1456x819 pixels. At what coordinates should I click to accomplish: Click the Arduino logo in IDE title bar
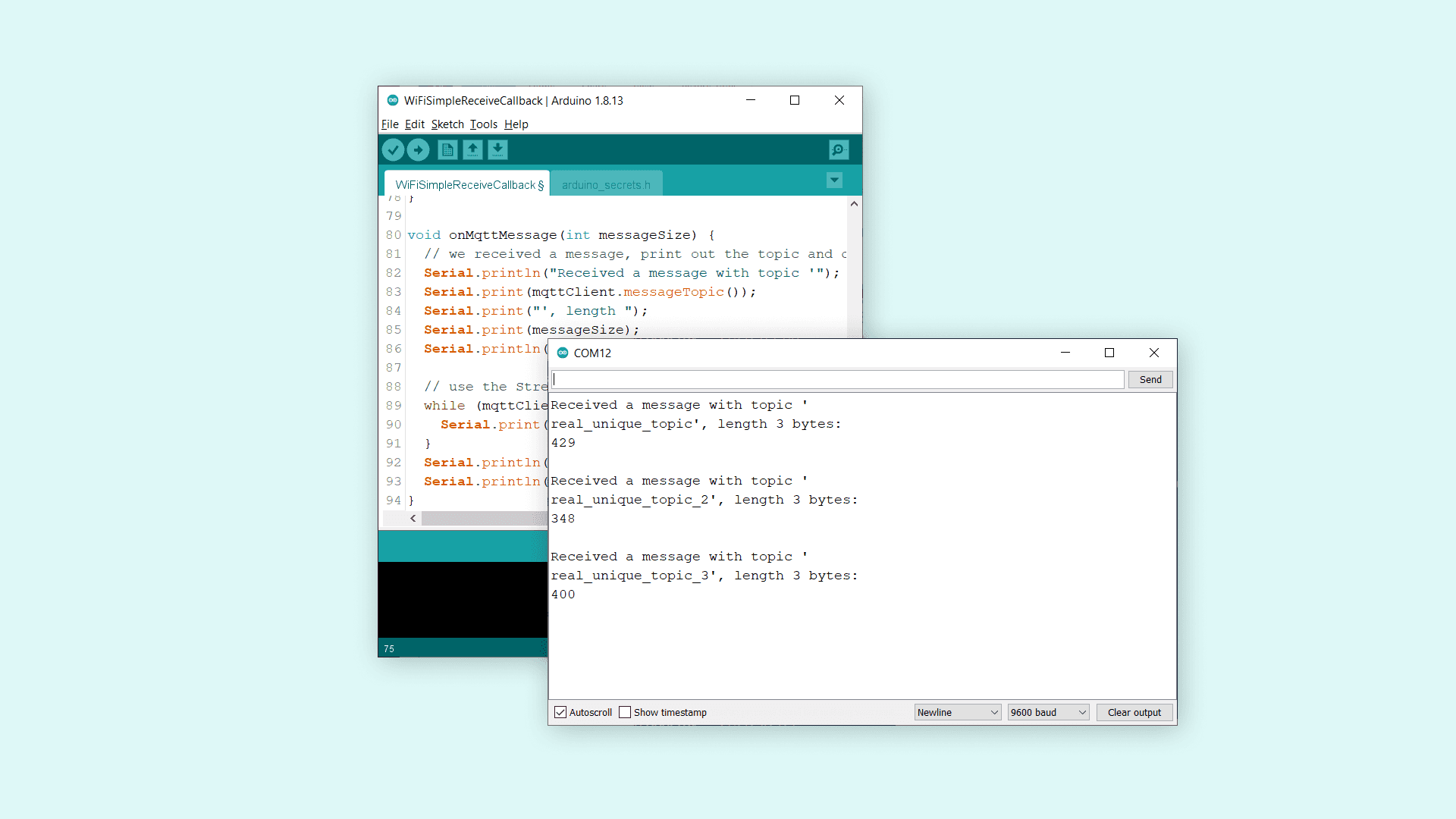[x=393, y=100]
